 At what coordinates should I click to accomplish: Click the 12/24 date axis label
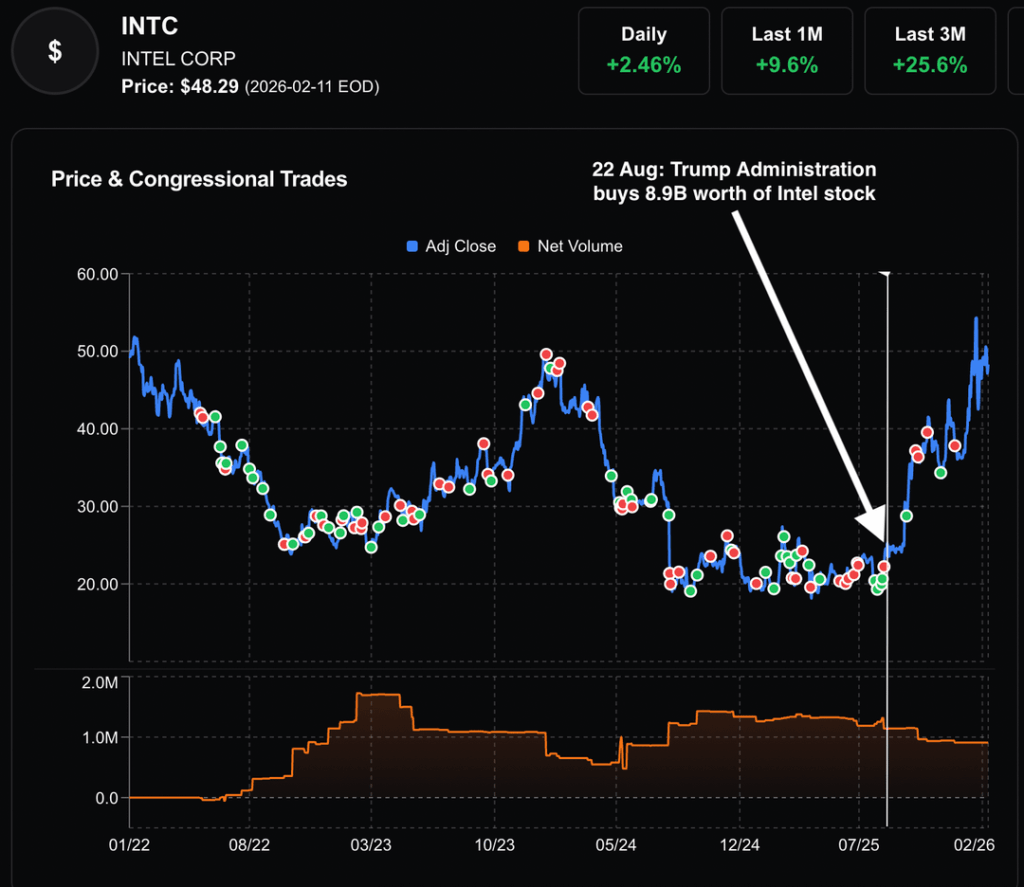(x=740, y=845)
